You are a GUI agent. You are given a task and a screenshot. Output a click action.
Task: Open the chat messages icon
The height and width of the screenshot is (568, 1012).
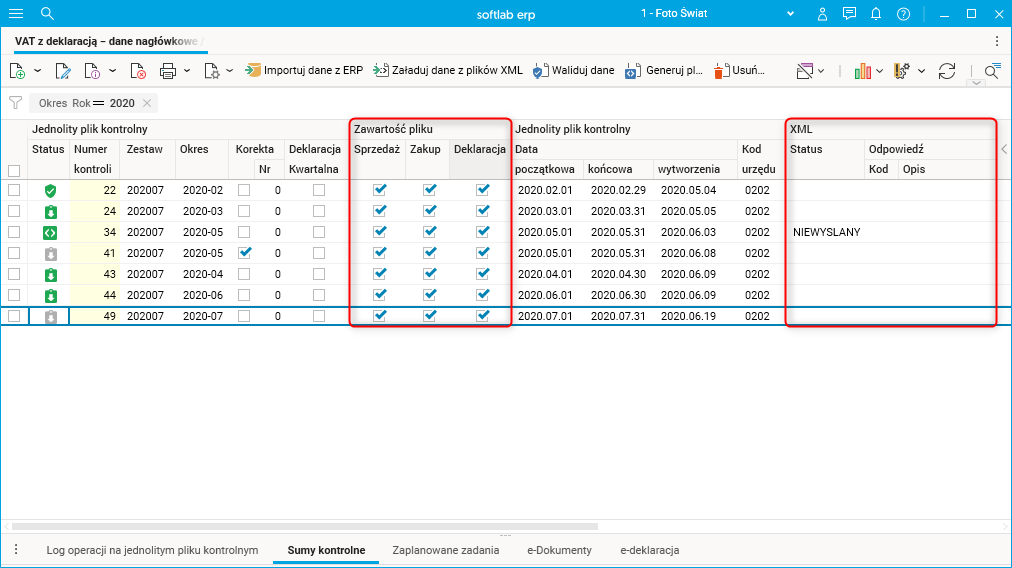[x=849, y=14]
